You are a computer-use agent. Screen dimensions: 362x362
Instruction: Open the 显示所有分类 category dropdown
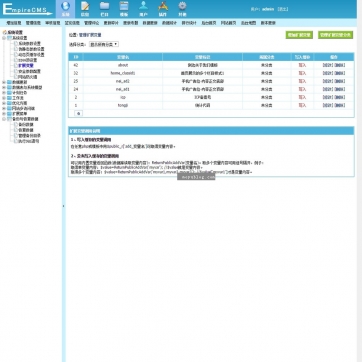point(104,44)
